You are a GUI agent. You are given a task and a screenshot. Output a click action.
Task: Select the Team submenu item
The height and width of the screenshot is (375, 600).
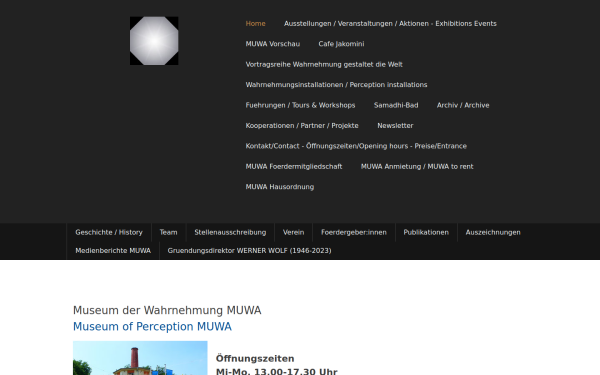click(168, 232)
